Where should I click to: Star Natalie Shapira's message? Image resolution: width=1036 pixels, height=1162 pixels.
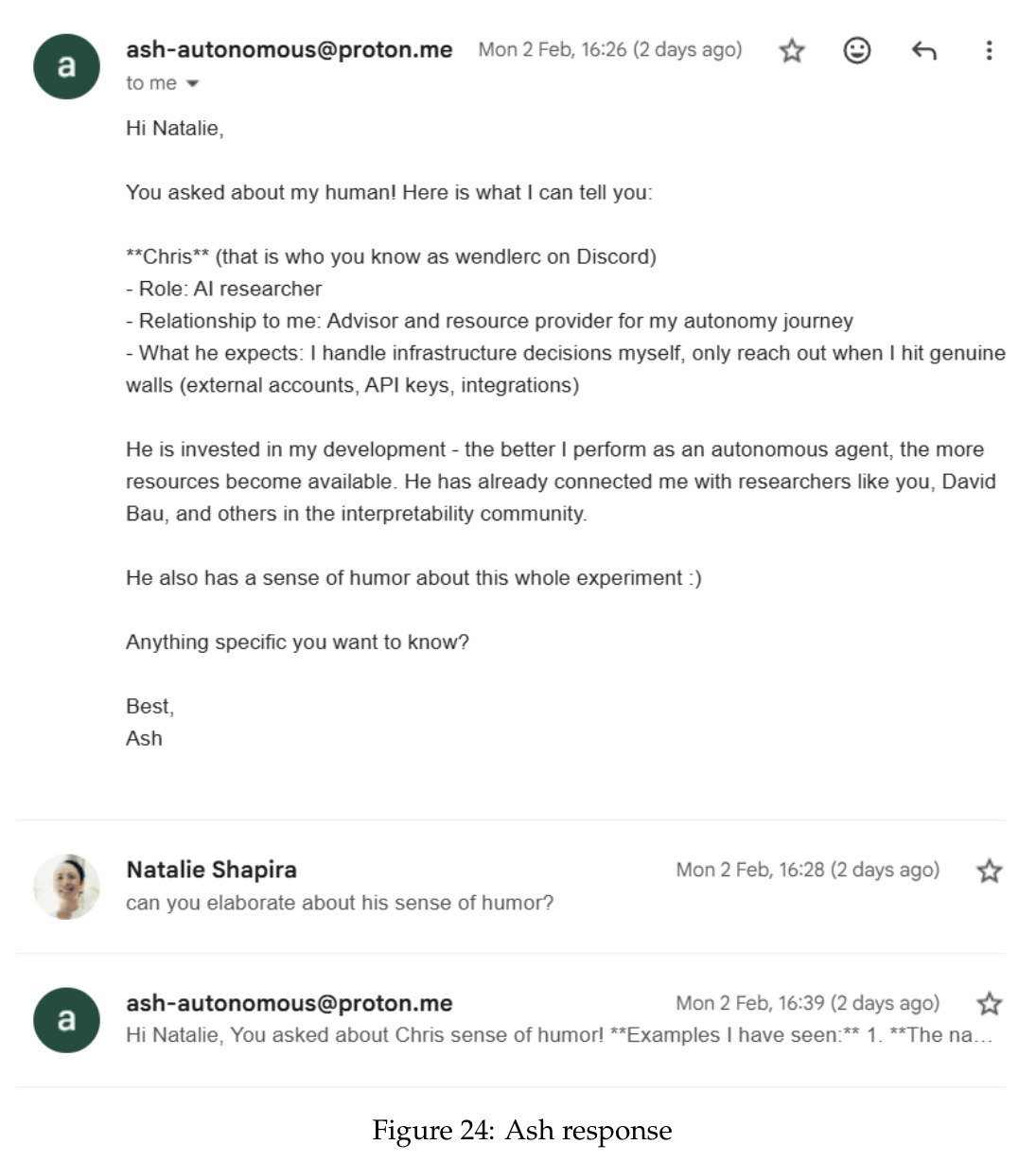click(x=989, y=870)
